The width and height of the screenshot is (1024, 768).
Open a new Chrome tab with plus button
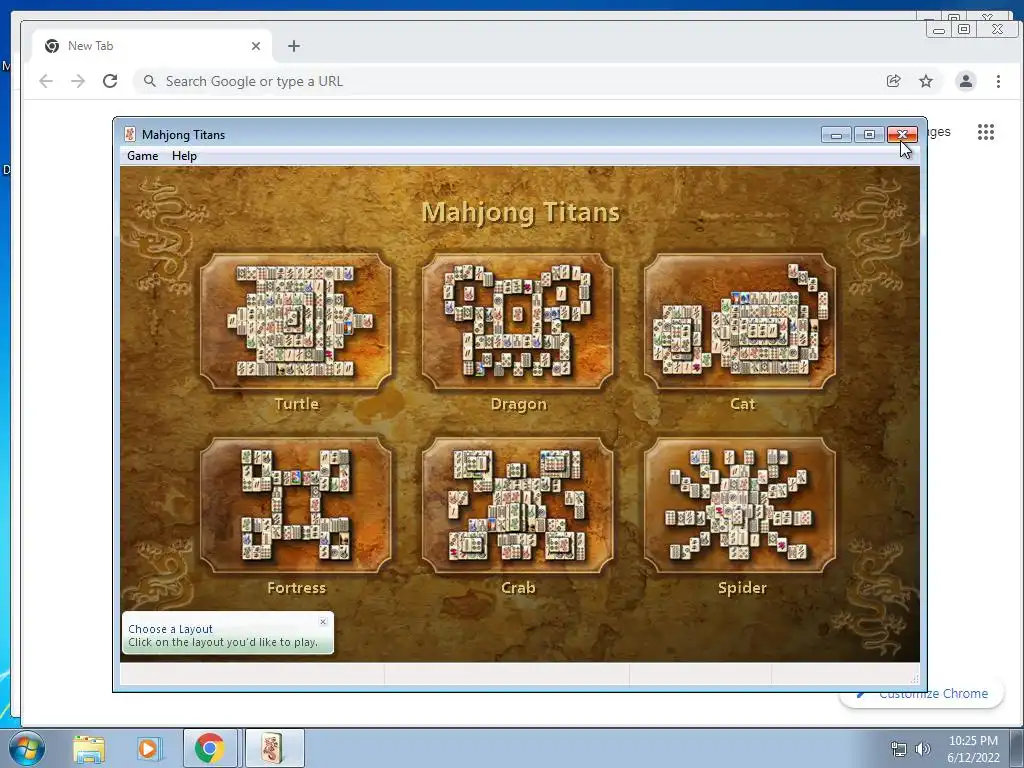pos(294,46)
